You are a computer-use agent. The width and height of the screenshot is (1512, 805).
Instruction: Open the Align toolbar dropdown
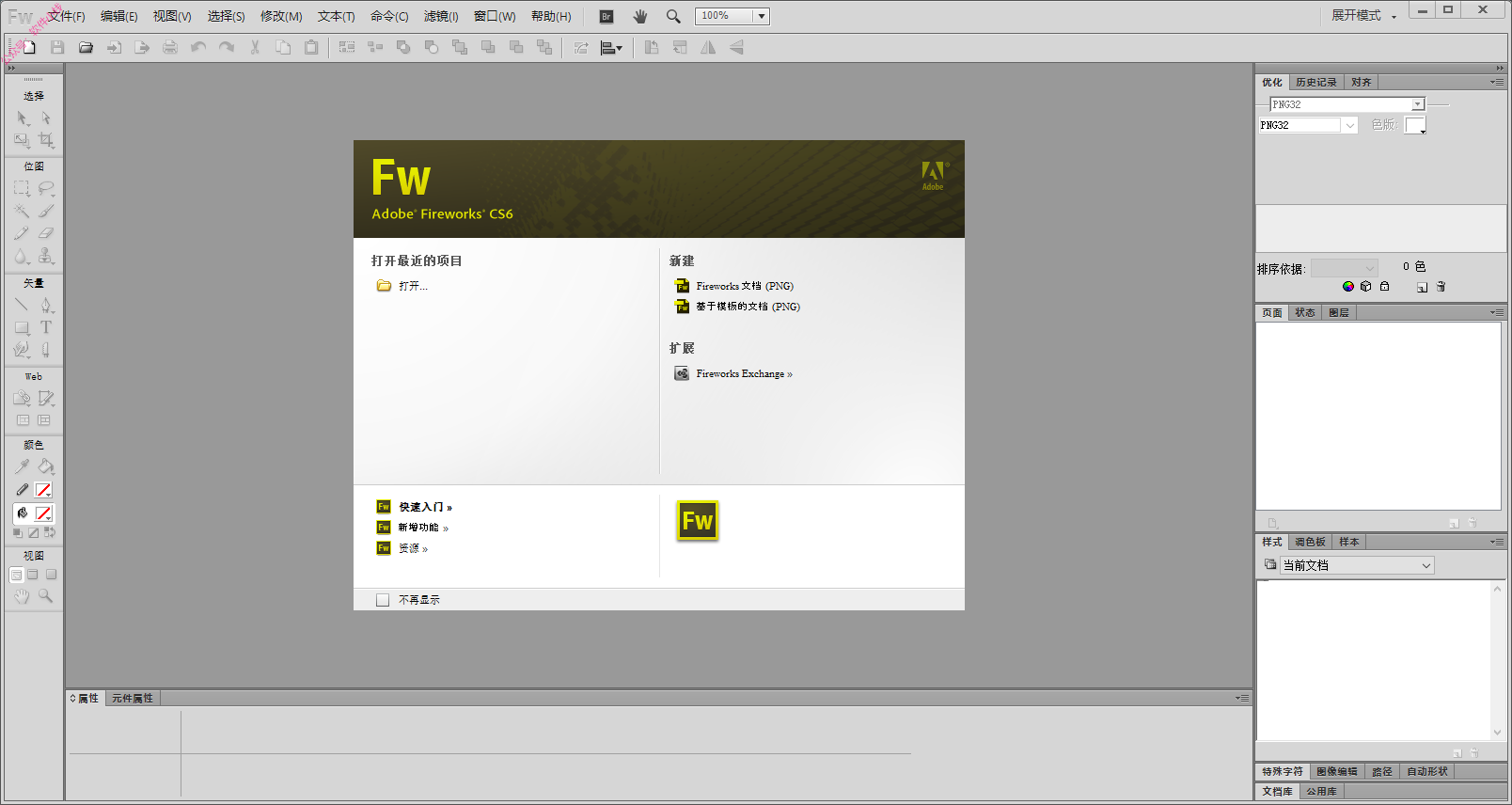click(611, 48)
